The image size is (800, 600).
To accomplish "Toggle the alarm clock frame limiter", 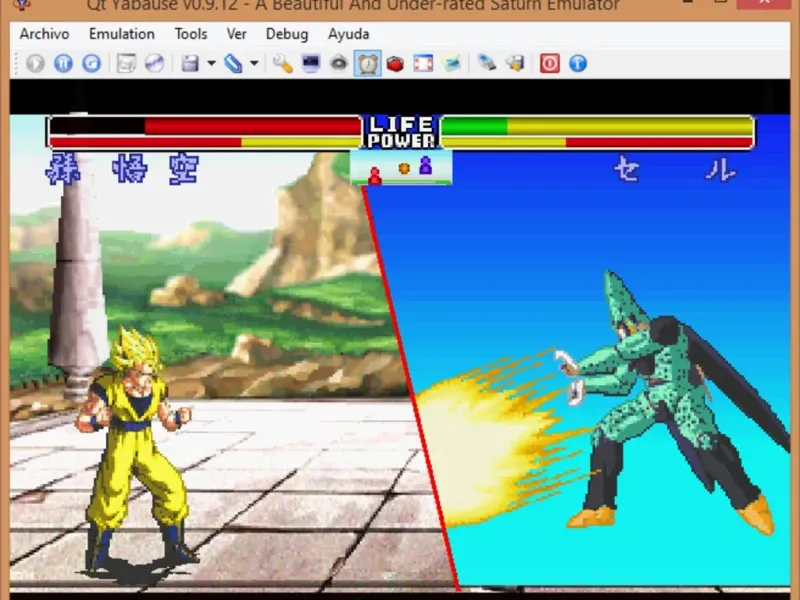I will pos(367,64).
